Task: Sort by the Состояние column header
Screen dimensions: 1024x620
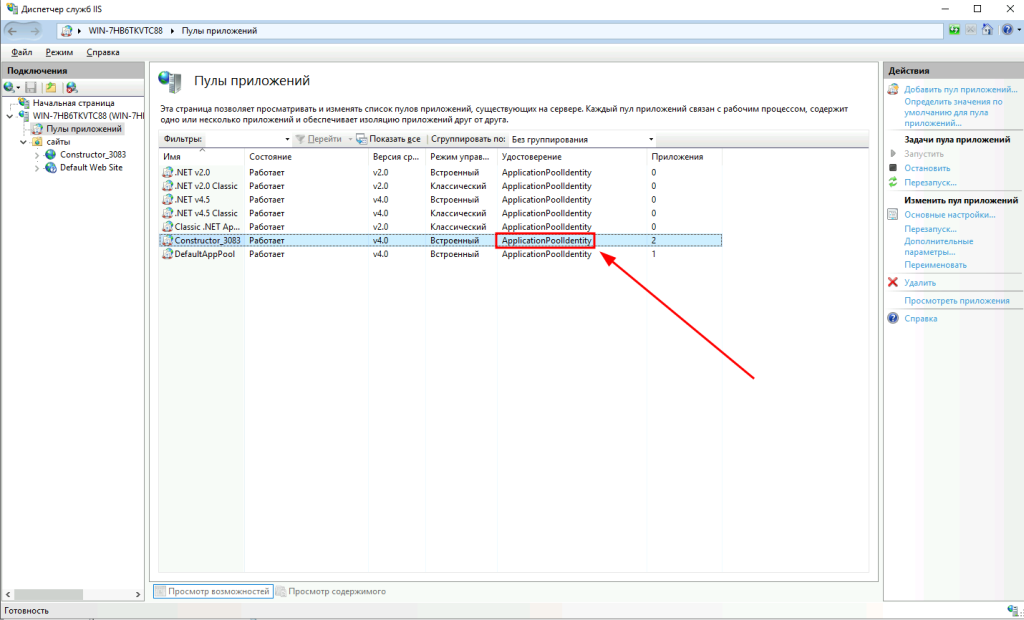Action: 306,157
